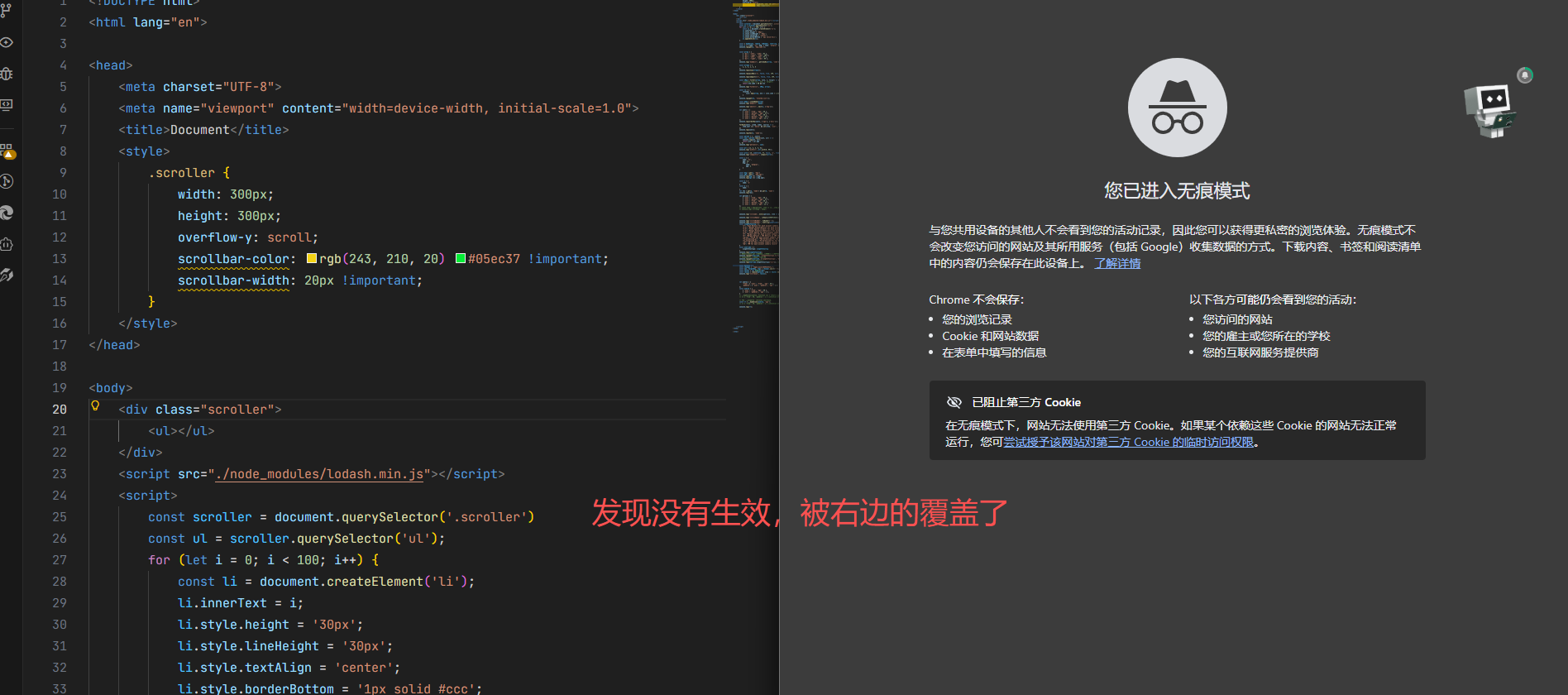Click the meta charset UTF-8 line
1568x695 pixels.
[x=200, y=87]
